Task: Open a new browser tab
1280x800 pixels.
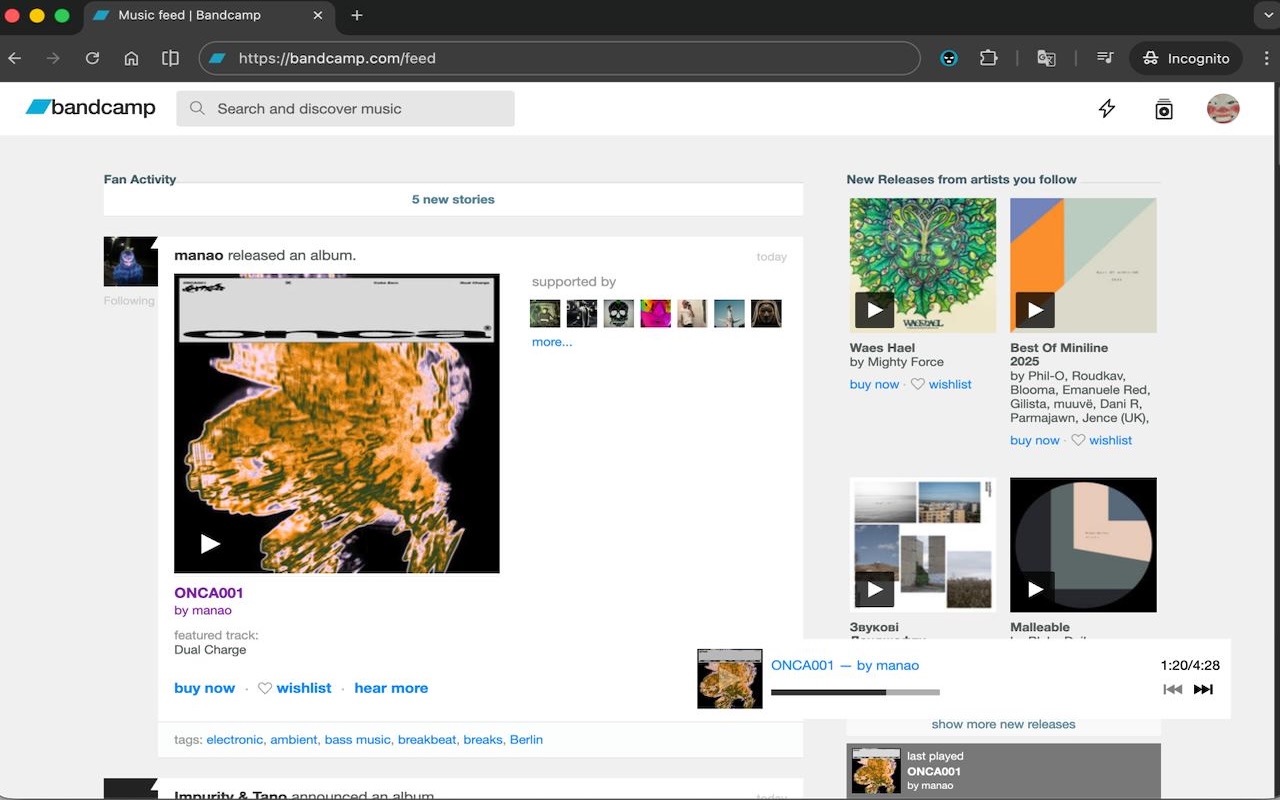Action: tap(357, 15)
